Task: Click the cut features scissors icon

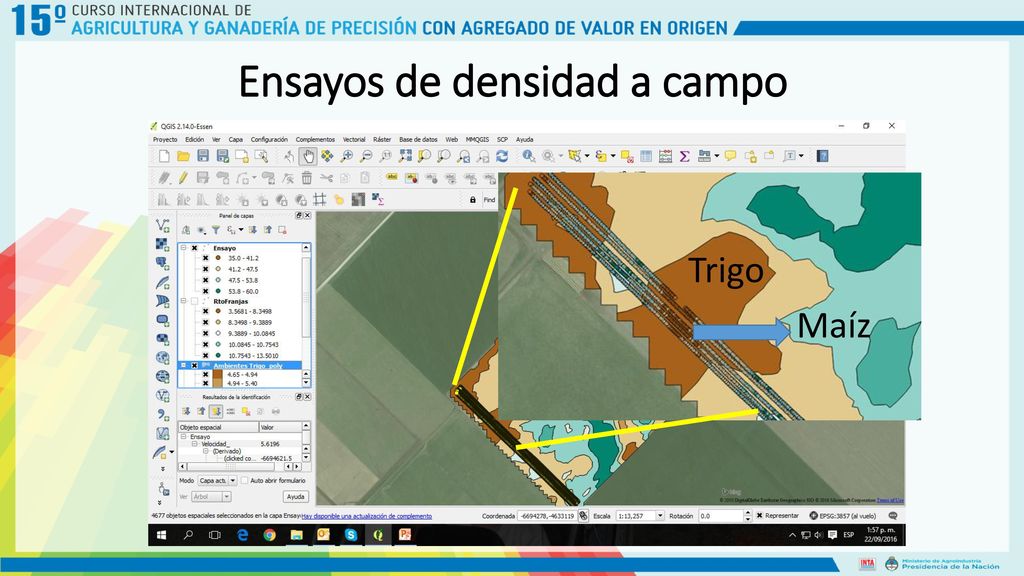Action: coord(327,178)
